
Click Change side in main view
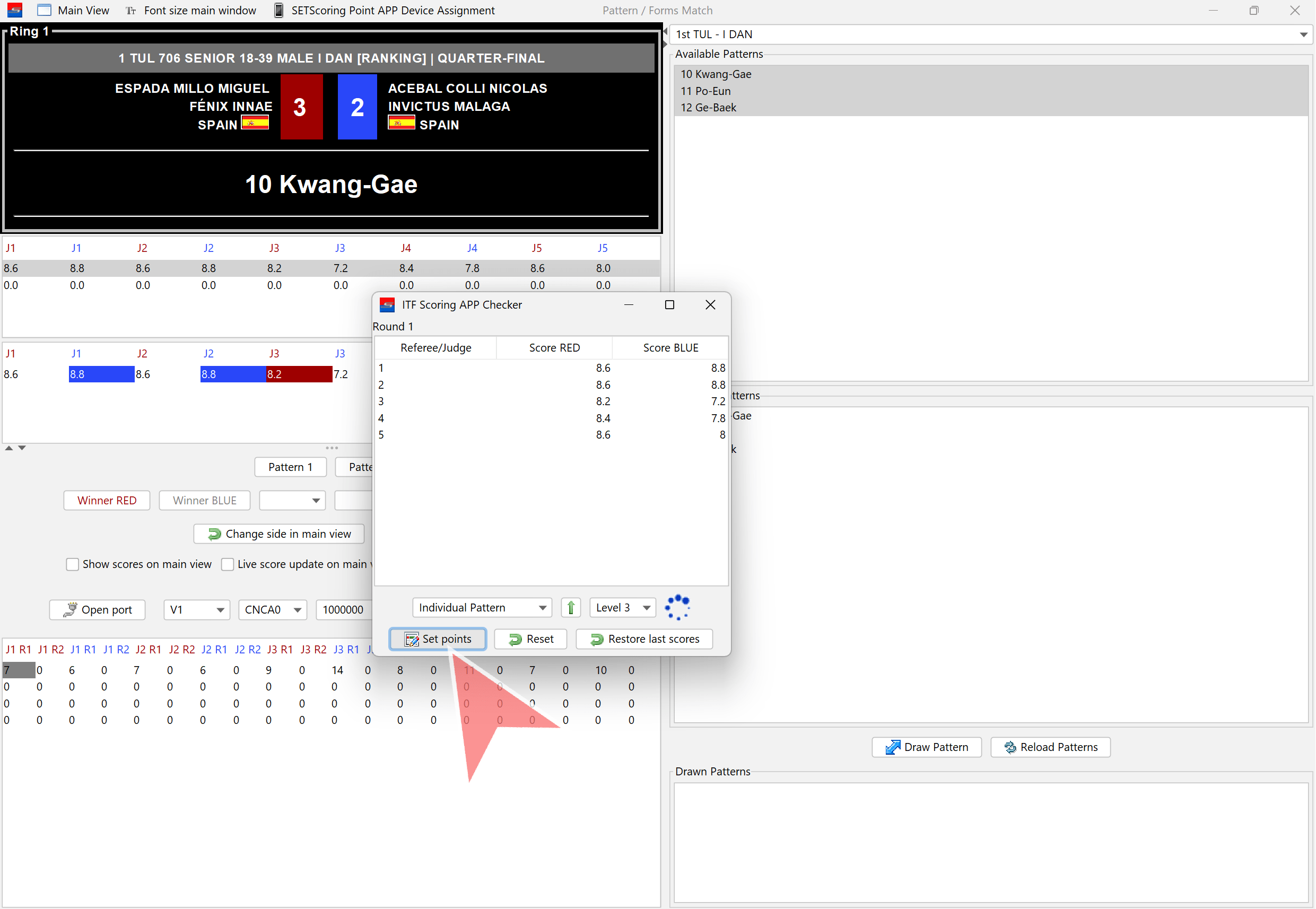pyautogui.click(x=278, y=534)
